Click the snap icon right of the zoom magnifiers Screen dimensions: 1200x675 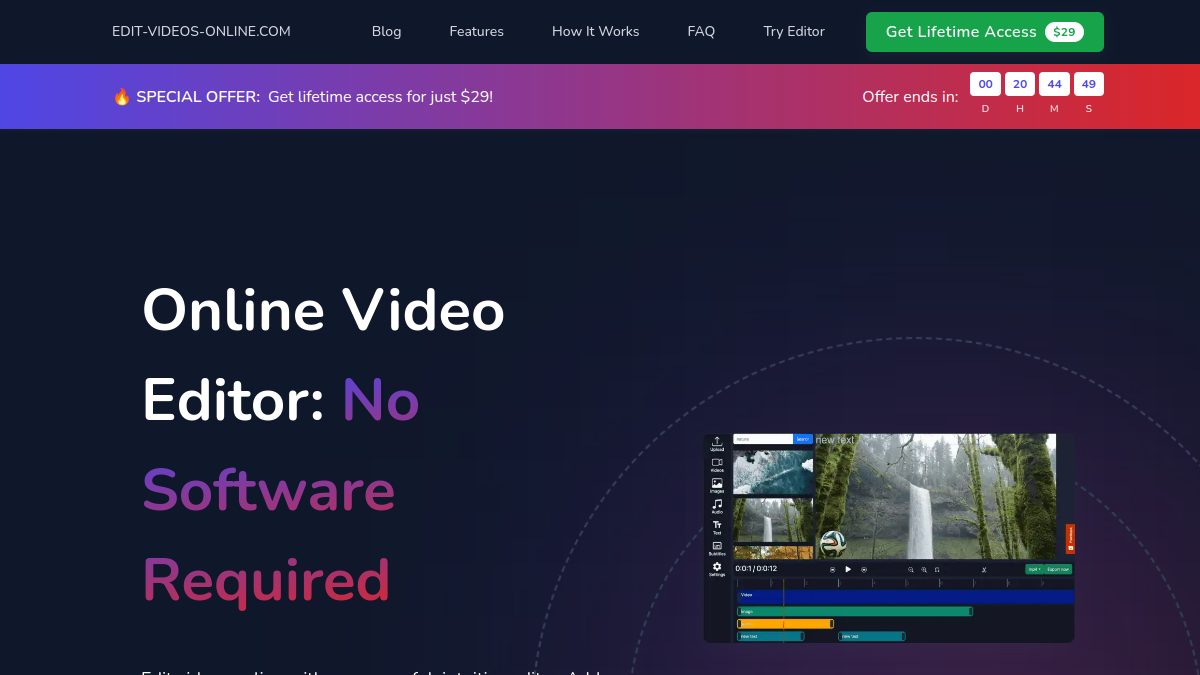[x=937, y=570]
